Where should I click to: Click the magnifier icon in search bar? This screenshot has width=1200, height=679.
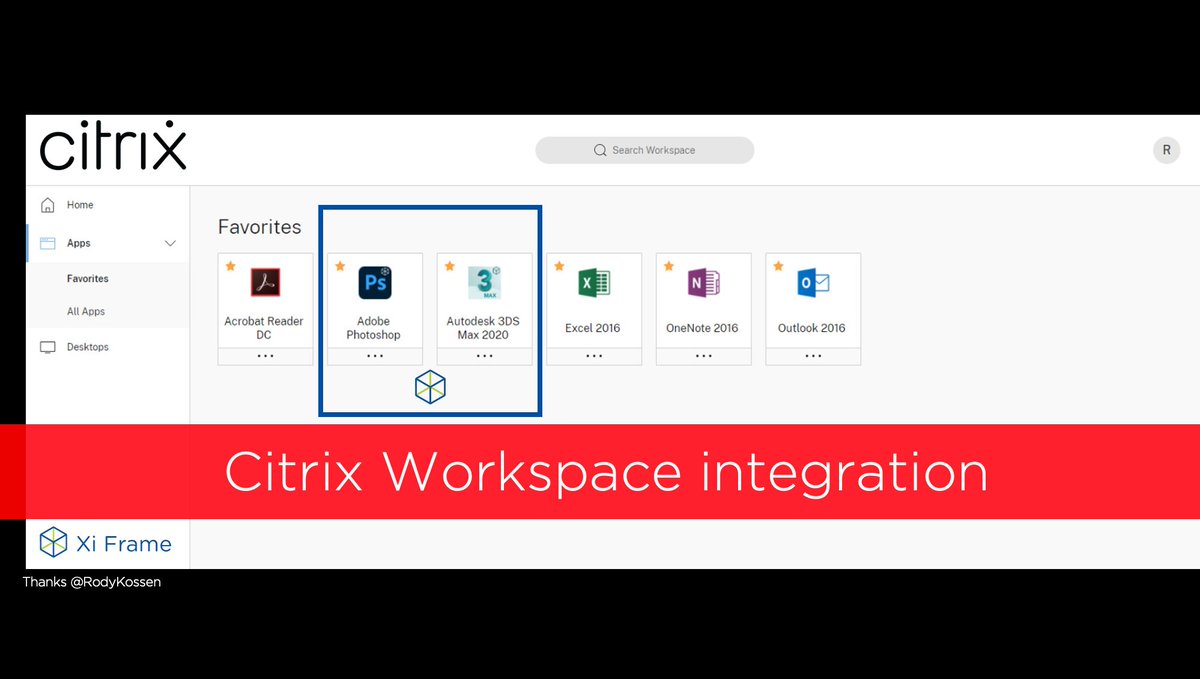pos(600,150)
